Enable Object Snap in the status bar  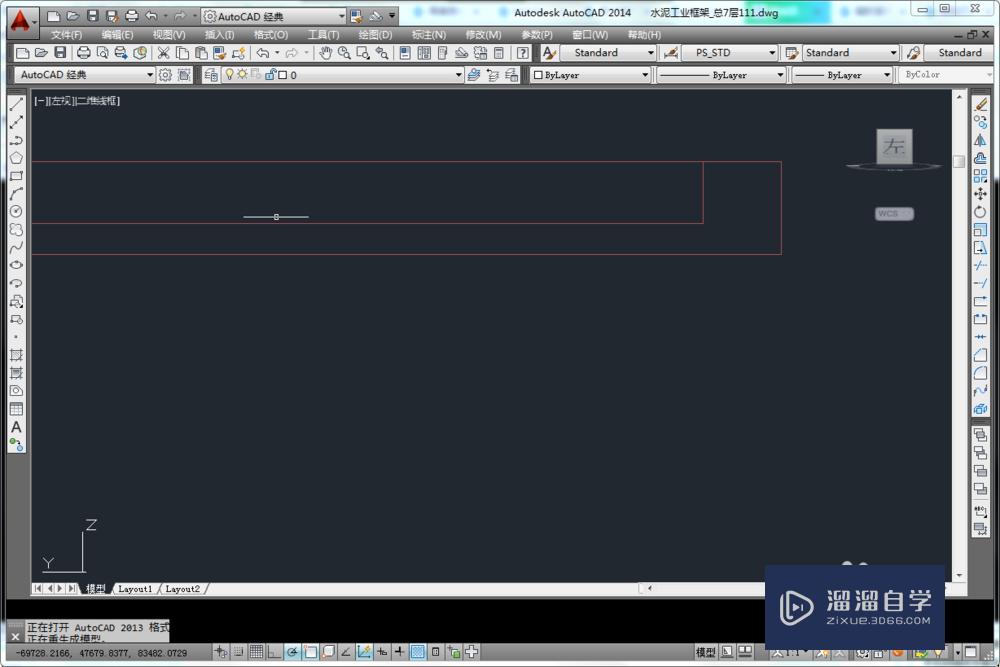309,651
